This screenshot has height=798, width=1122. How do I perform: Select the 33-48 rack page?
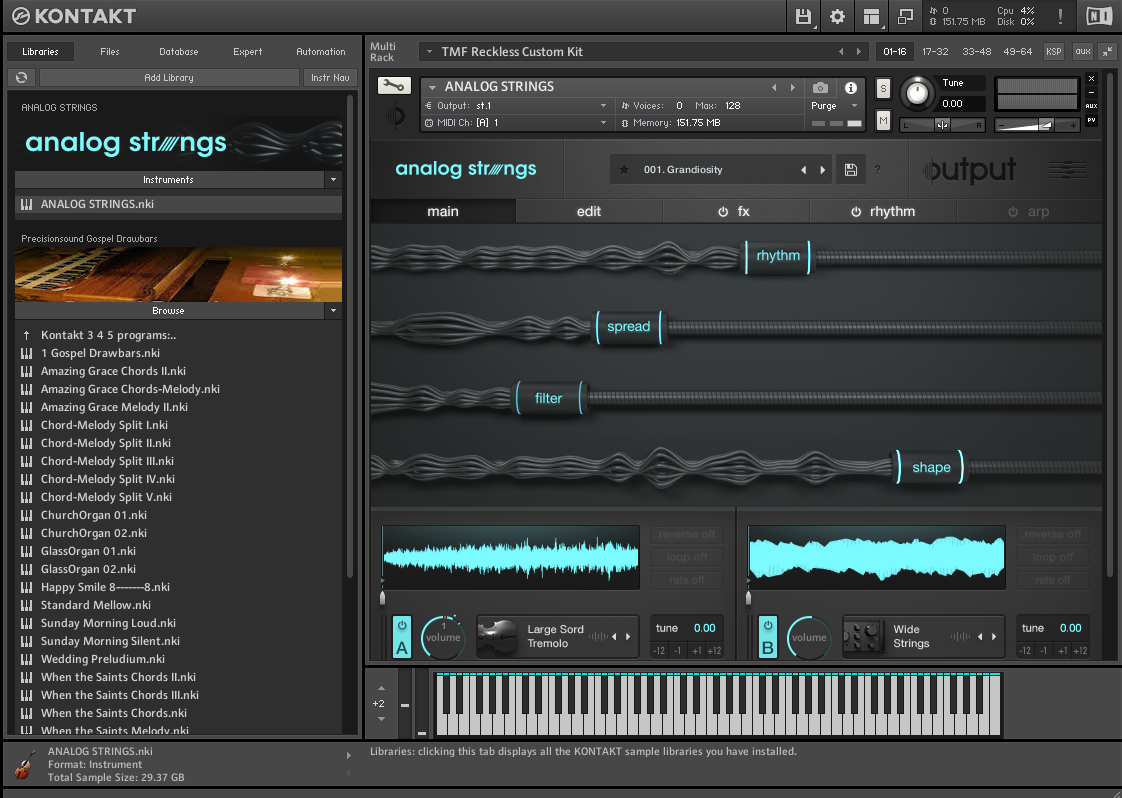(977, 52)
